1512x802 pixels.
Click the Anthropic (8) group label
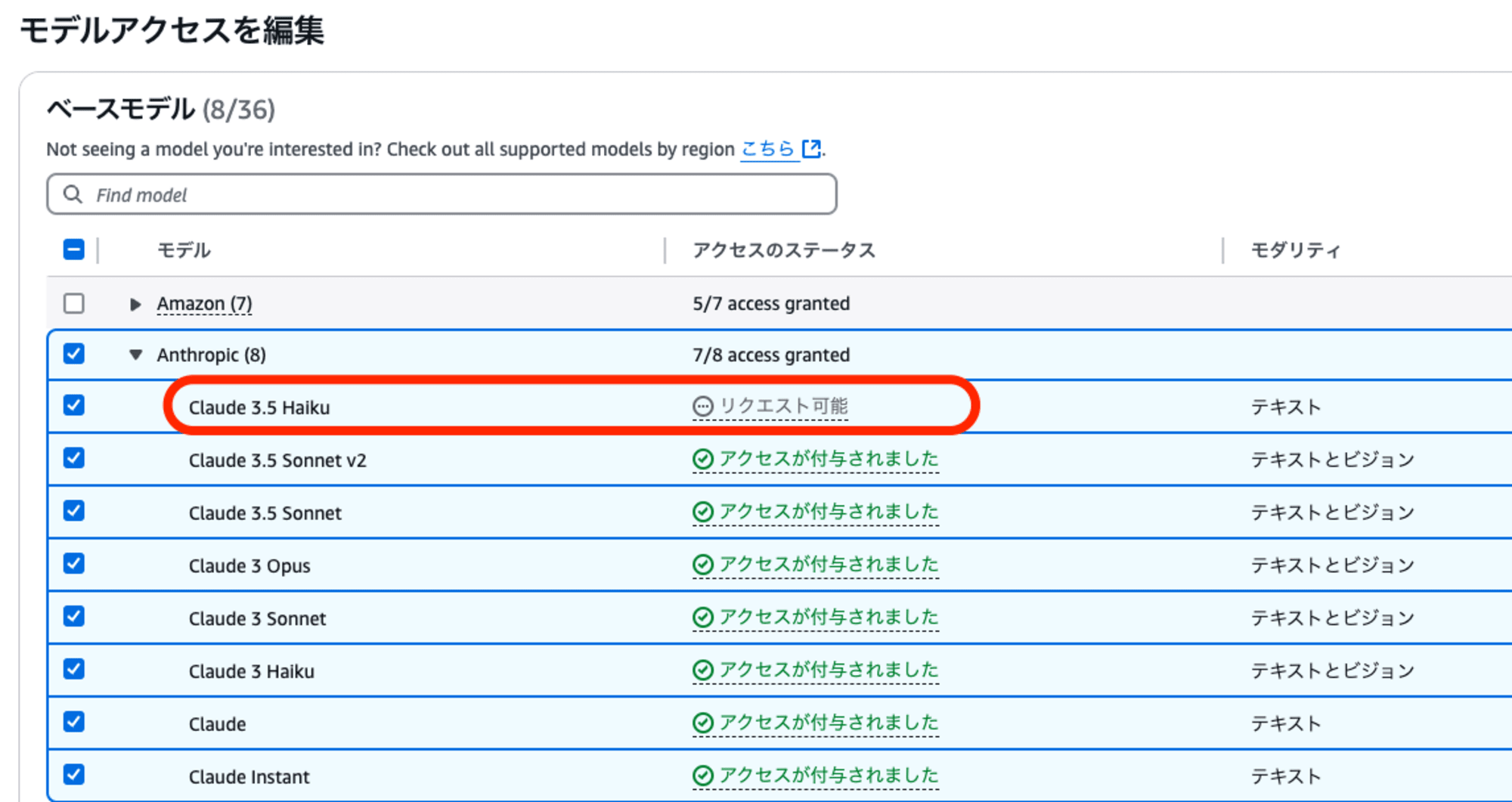(x=211, y=355)
